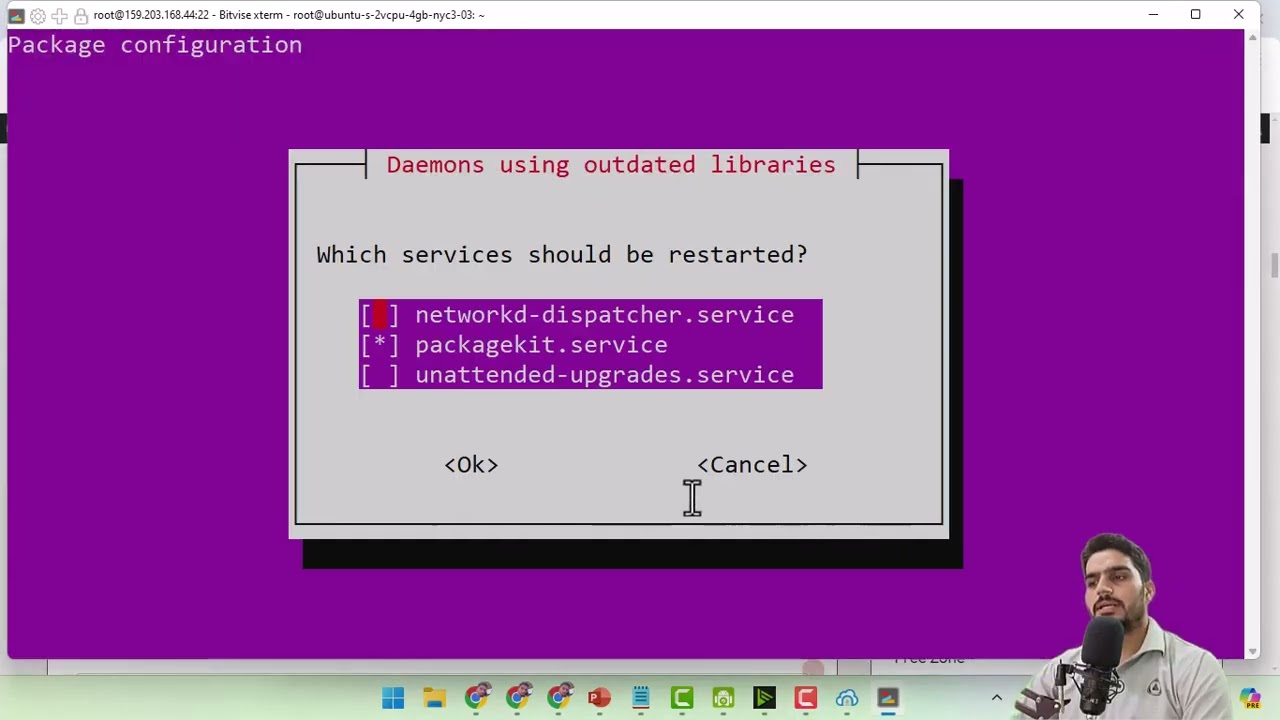Show hidden system tray icons
Screen dimensions: 1280x720
[996, 698]
